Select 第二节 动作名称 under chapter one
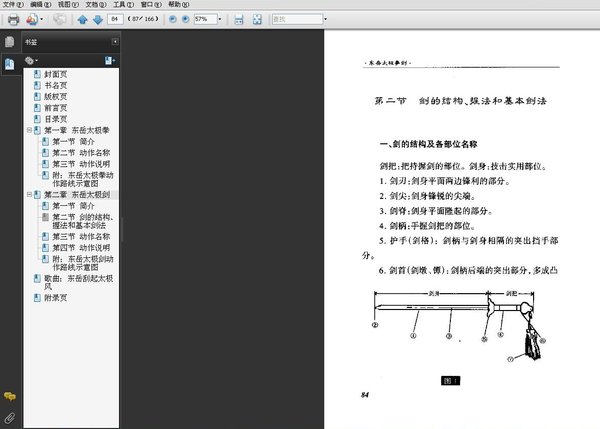The width and height of the screenshot is (600, 429). tap(81, 153)
